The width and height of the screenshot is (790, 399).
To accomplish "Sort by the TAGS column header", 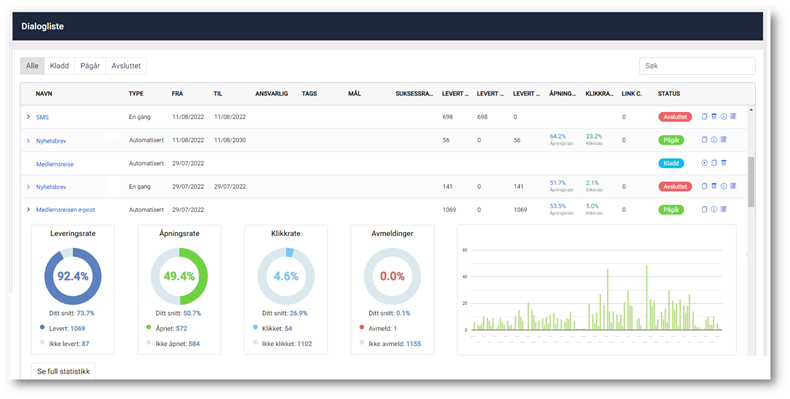I will click(309, 94).
